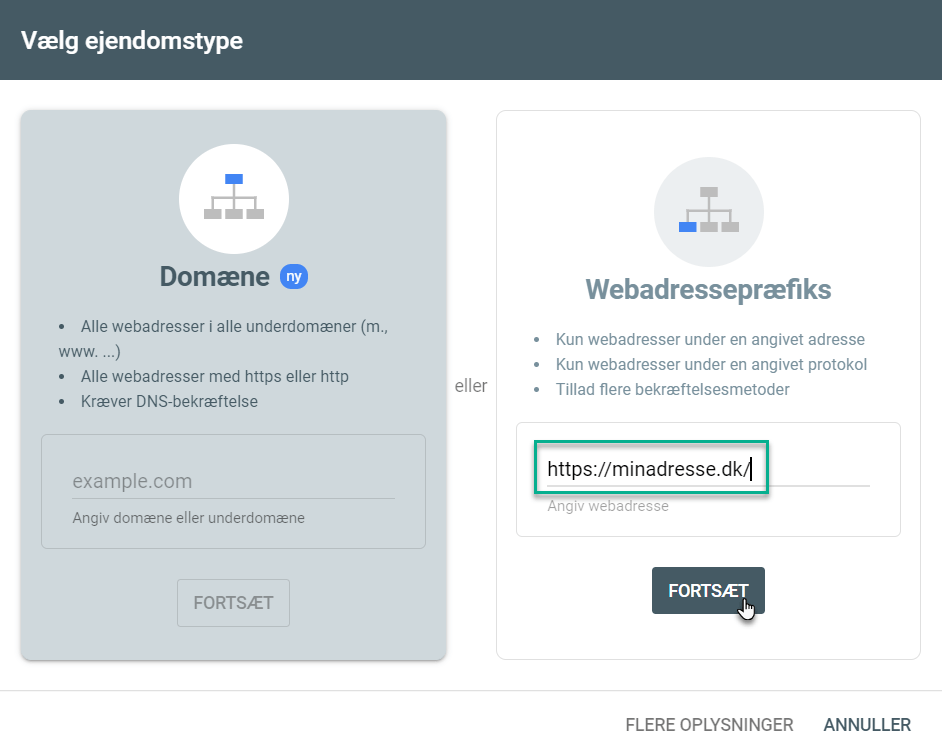Image resolution: width=942 pixels, height=750 pixels.
Task: Click the gray circle icon on the right card
Action: [708, 211]
